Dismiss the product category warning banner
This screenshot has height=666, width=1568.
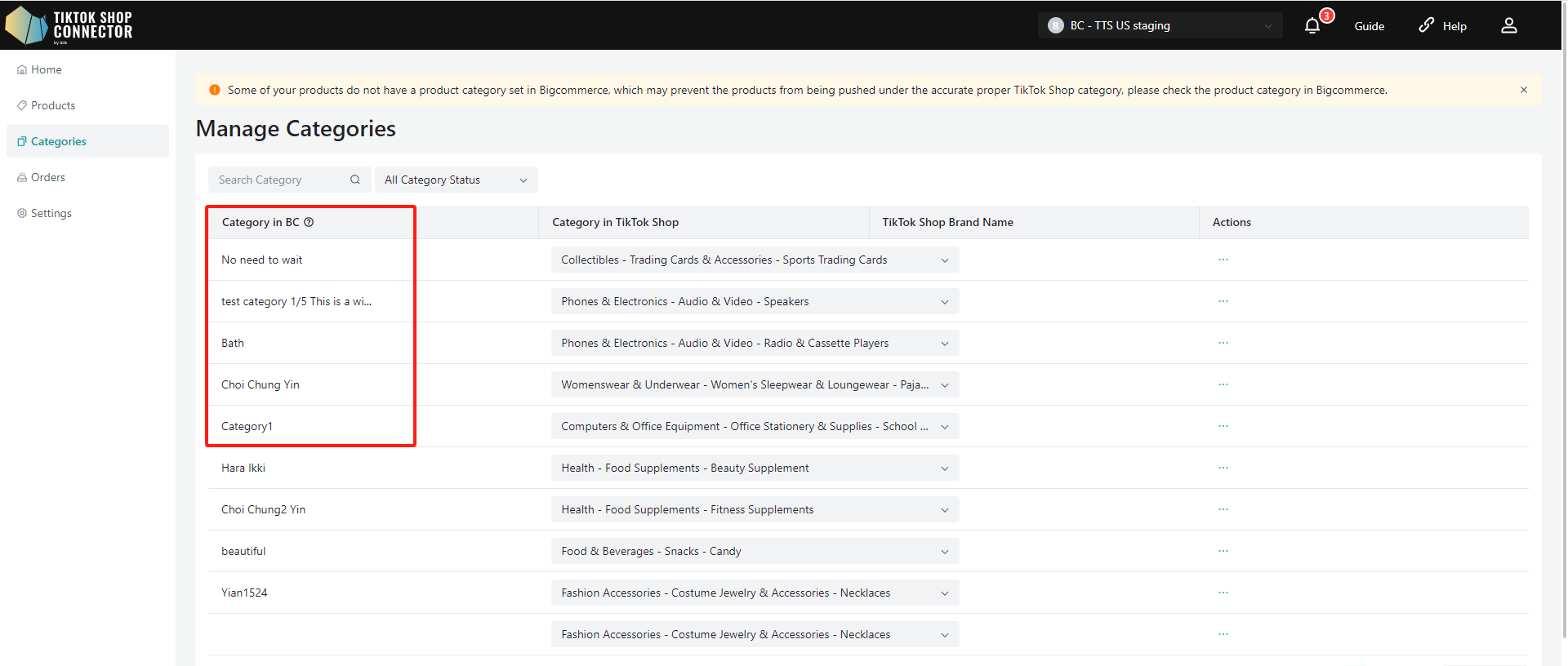click(x=1523, y=90)
